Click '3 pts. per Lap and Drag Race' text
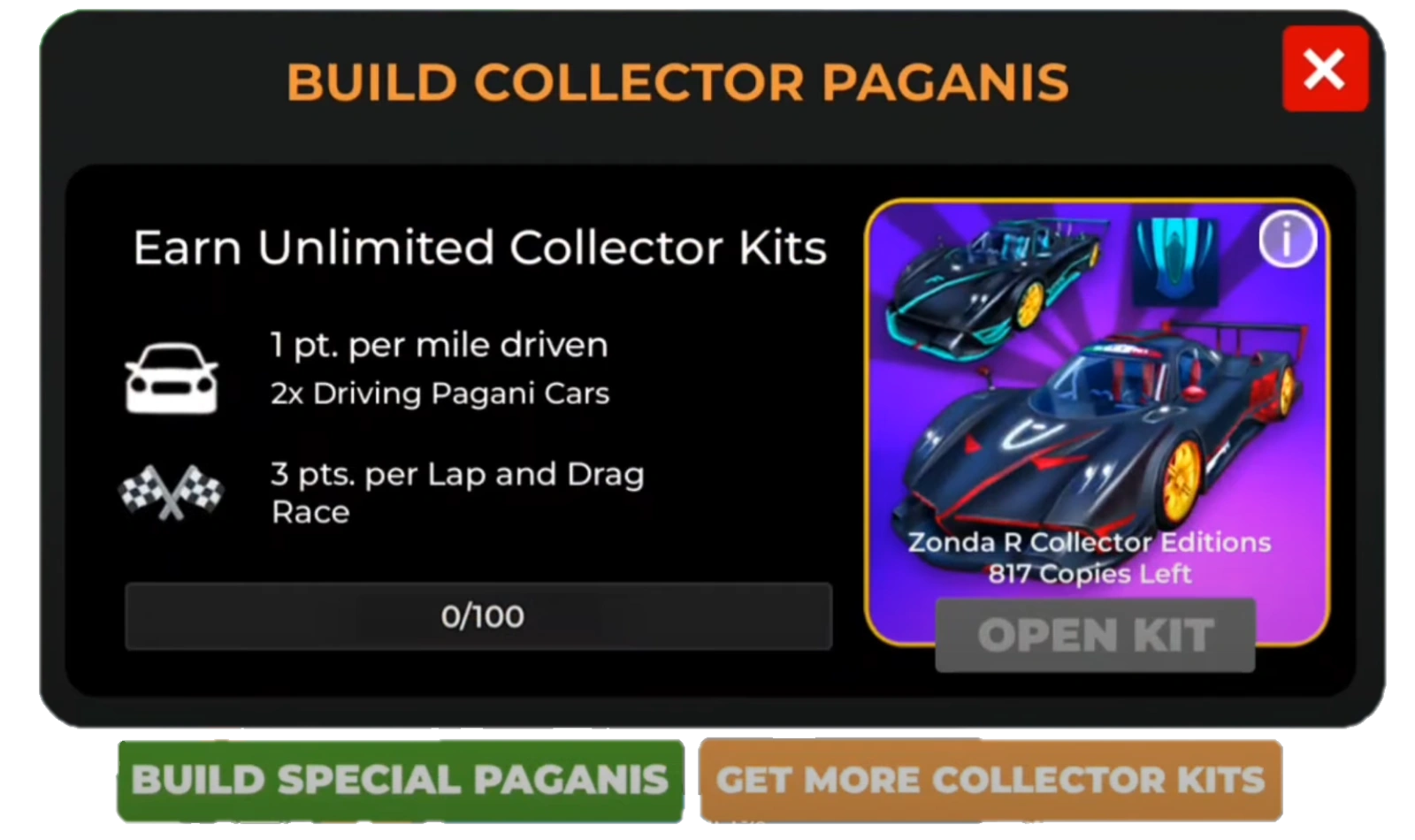The width and height of the screenshot is (1415, 840). (x=457, y=493)
